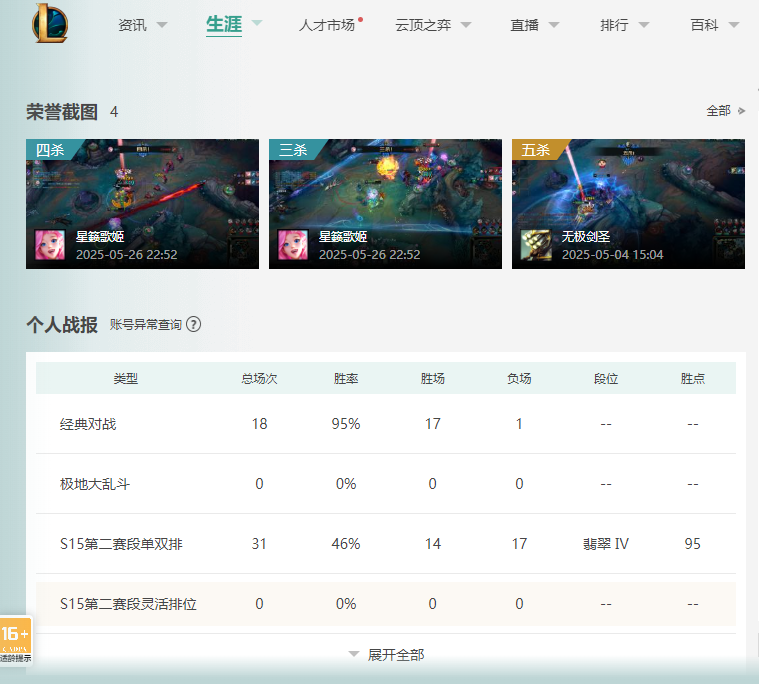Click the red notification dot on 人才市场
The height and width of the screenshot is (684, 759).
click(x=361, y=20)
